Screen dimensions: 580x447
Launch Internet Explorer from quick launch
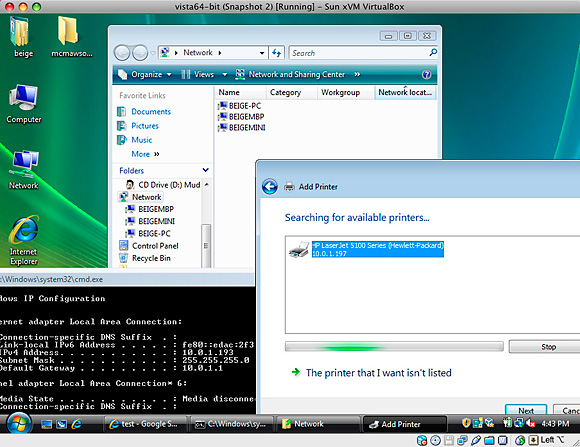[x=77, y=424]
